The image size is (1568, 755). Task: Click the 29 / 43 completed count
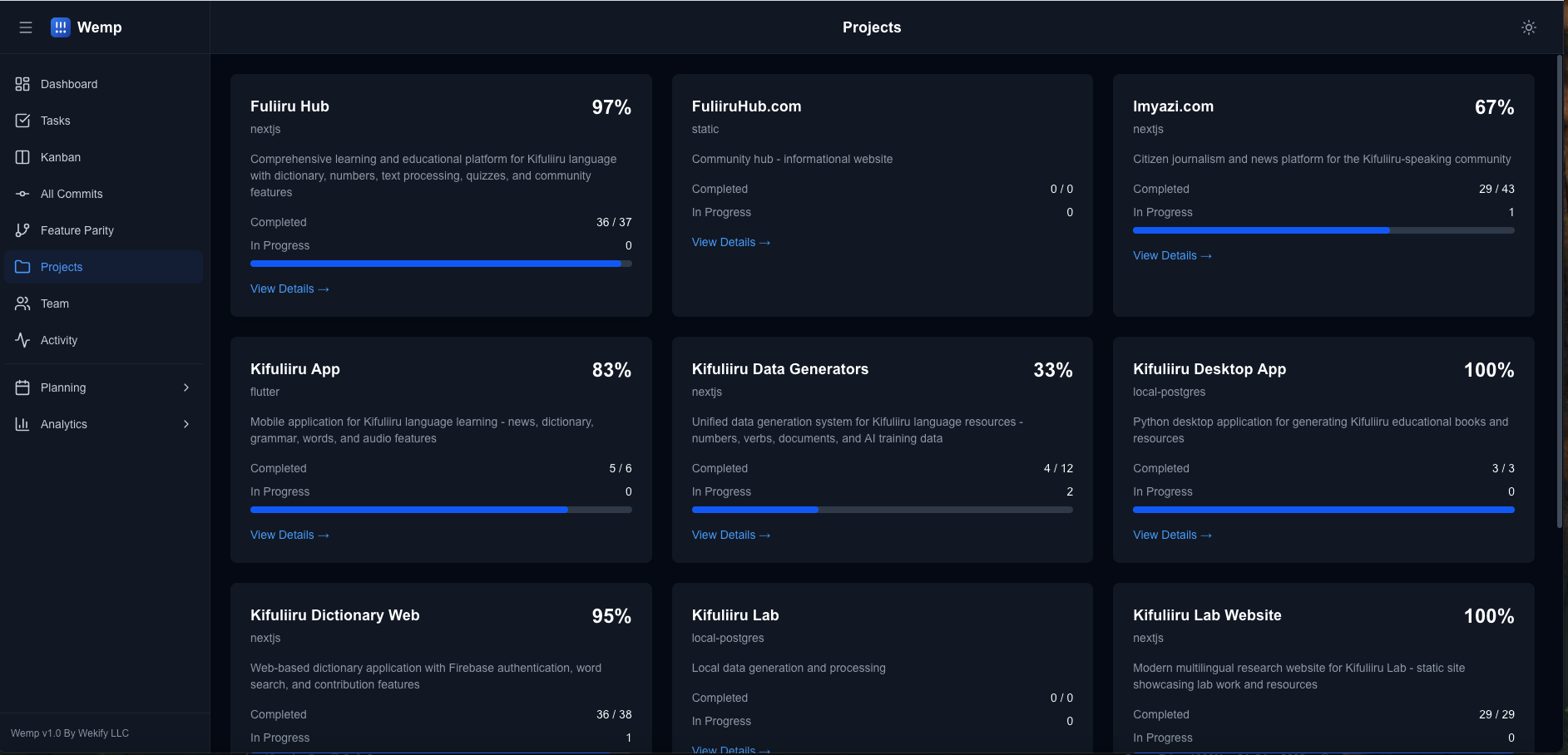1496,189
